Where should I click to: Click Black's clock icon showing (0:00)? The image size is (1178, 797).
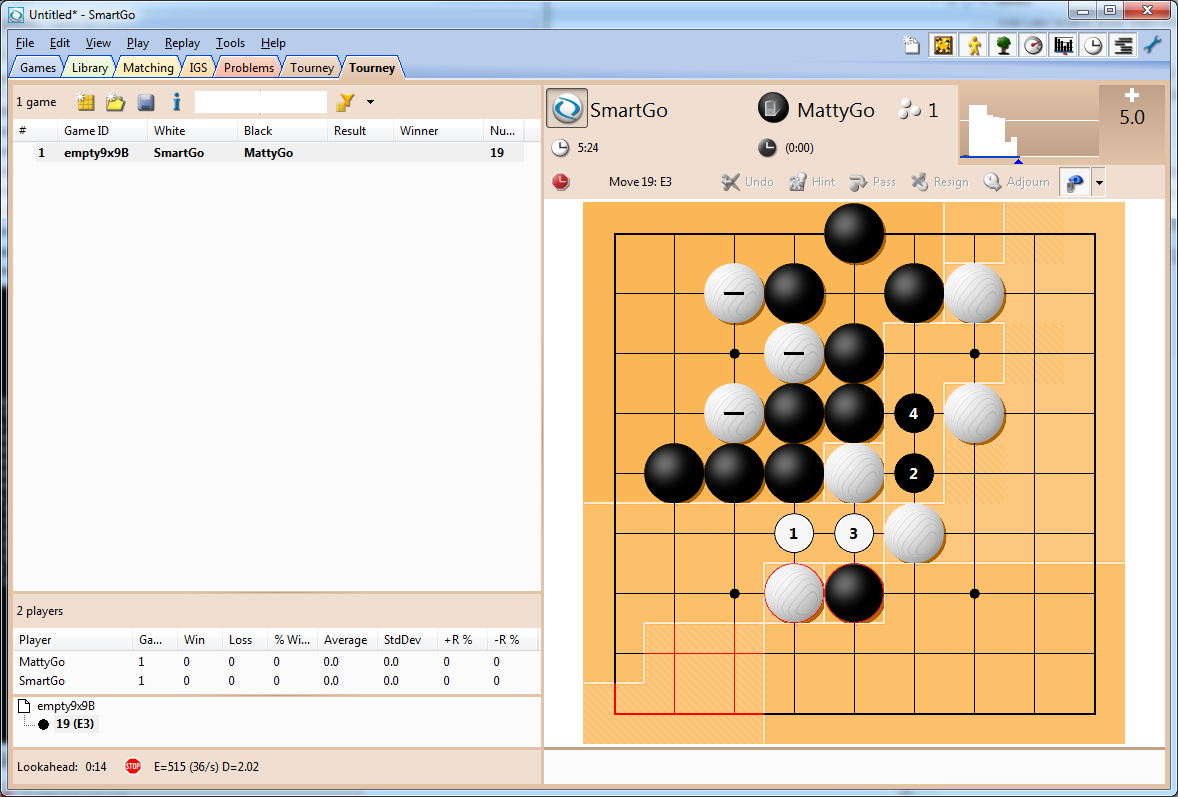point(767,148)
